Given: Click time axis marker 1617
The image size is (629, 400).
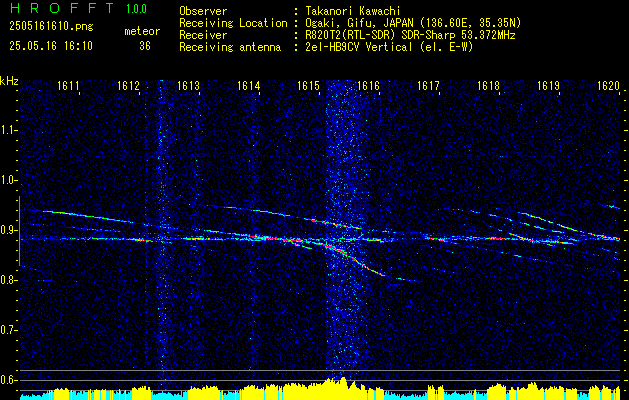Looking at the screenshot, I should (428, 86).
